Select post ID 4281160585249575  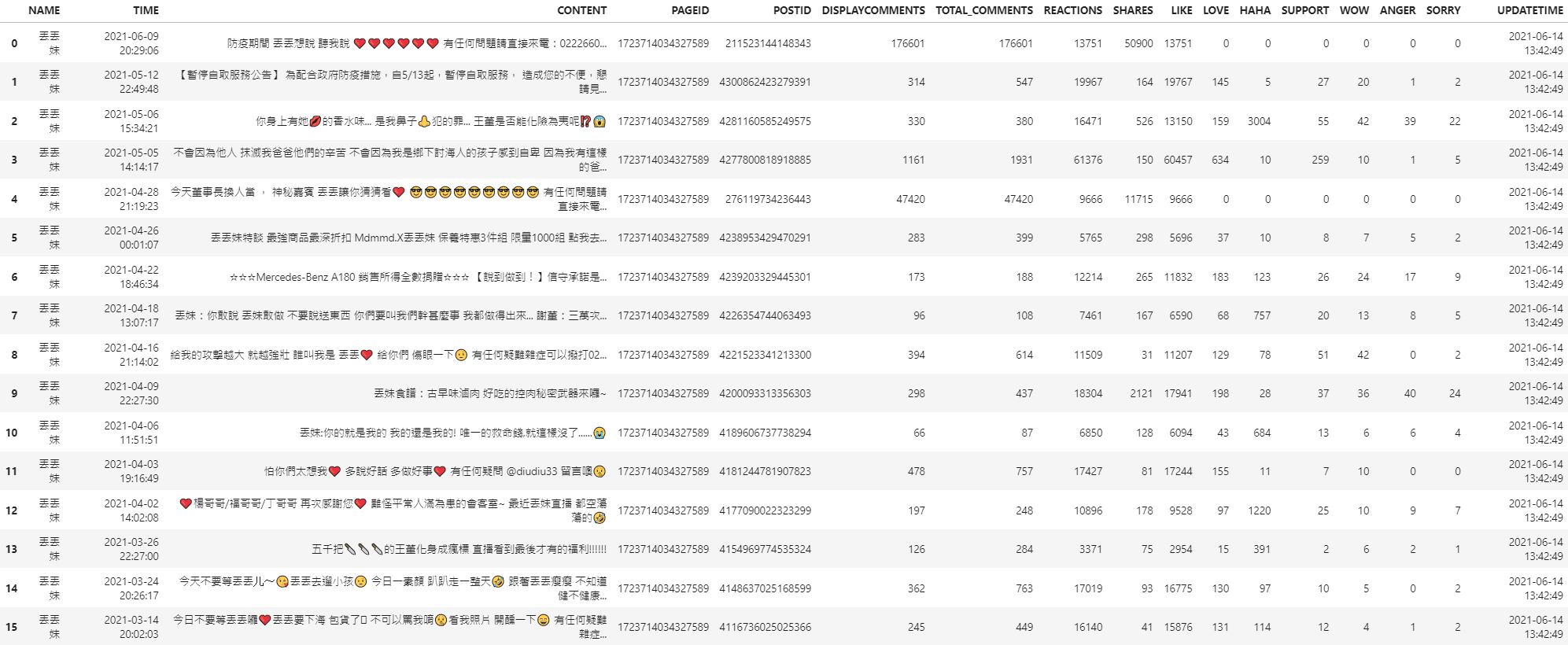765,121
